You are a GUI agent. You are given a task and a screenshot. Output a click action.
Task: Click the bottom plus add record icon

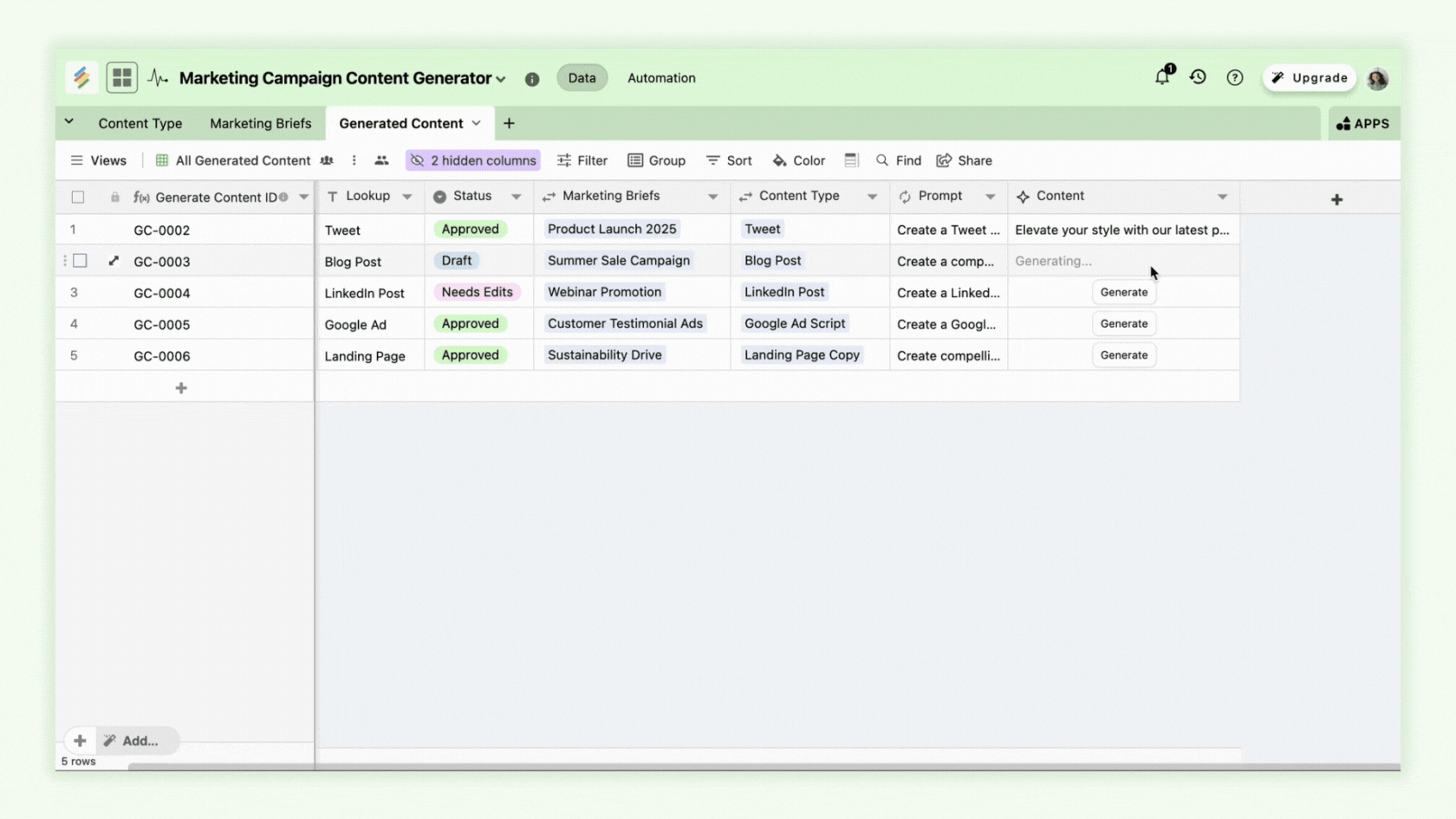80,741
